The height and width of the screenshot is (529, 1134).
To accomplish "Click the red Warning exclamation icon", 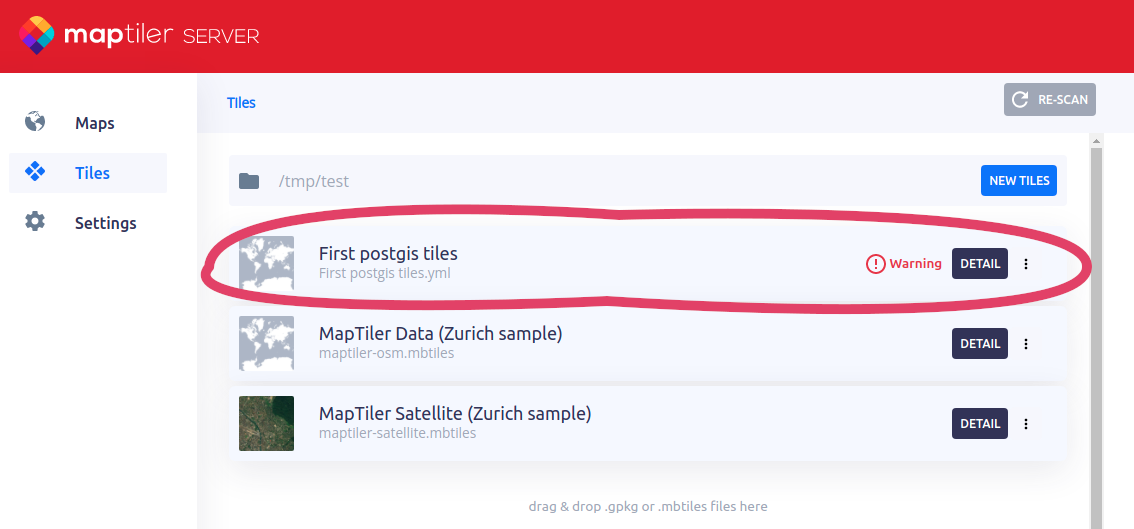I will 875,264.
